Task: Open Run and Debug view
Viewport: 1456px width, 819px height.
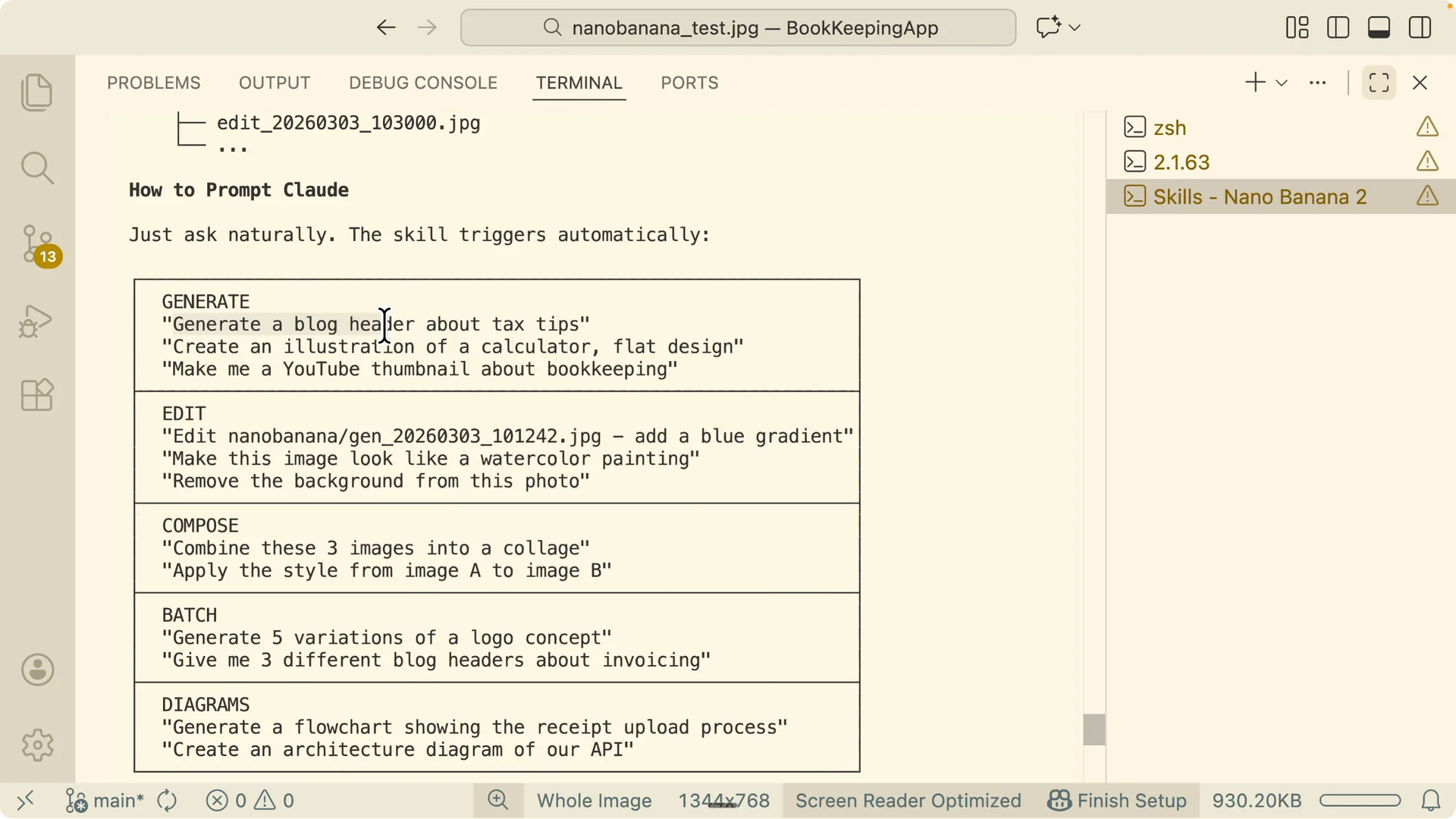Action: pyautogui.click(x=36, y=321)
